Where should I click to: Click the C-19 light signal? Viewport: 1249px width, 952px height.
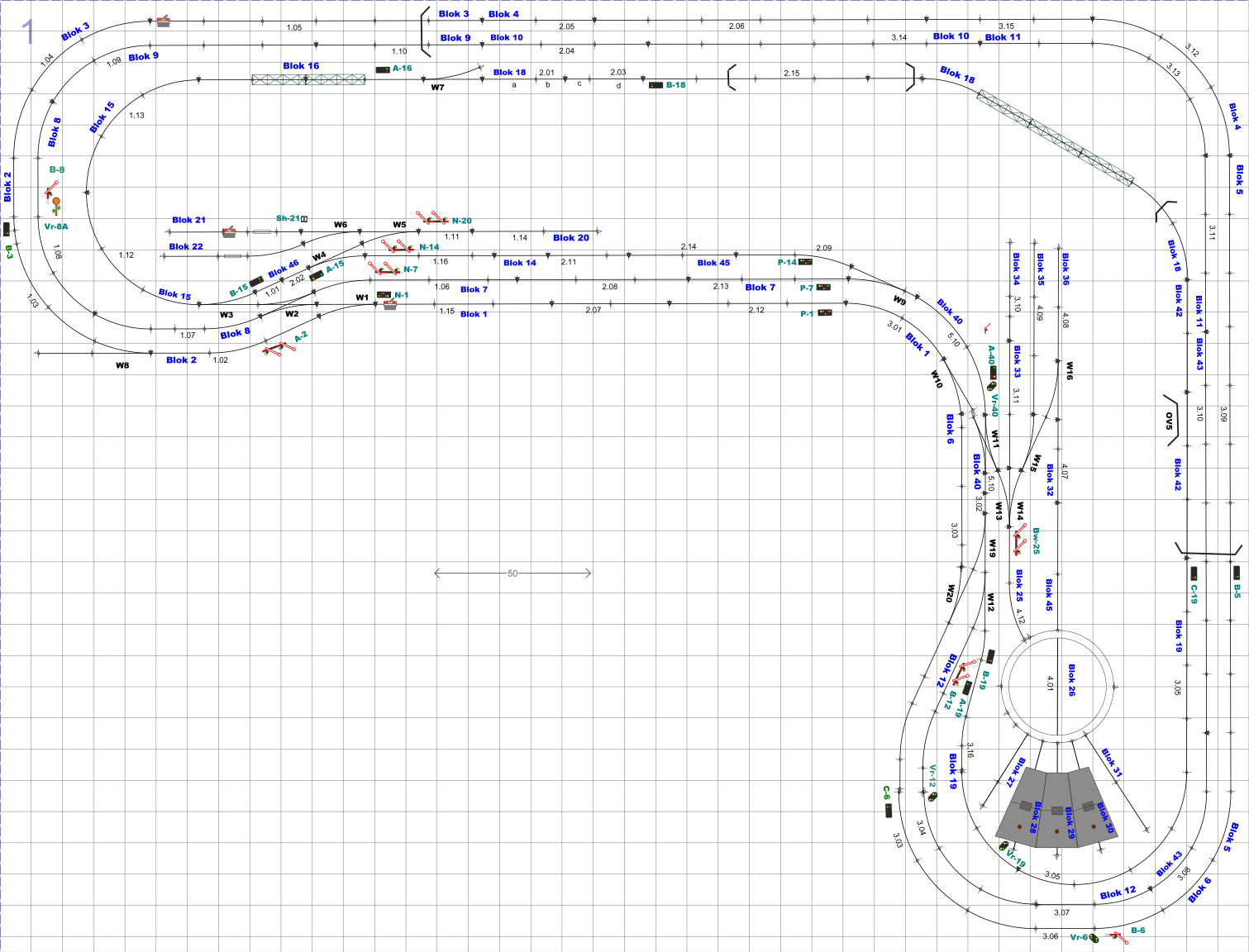pyautogui.click(x=1194, y=573)
